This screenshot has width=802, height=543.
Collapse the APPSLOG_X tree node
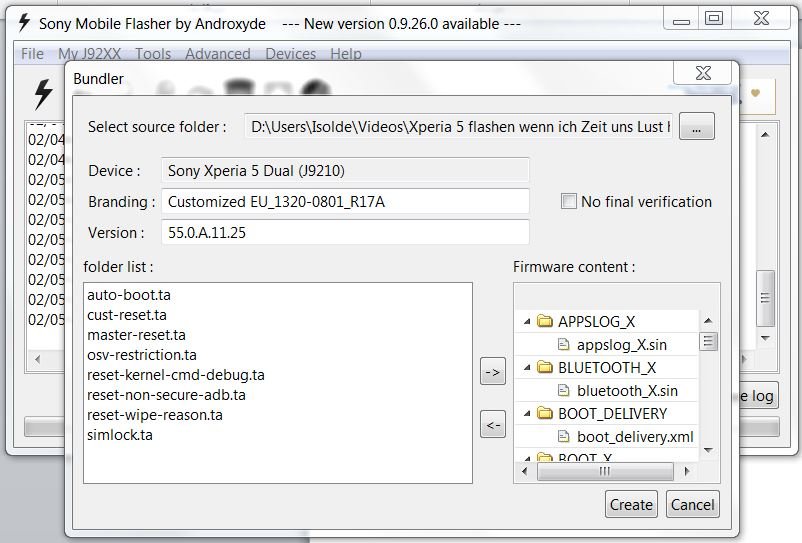click(527, 321)
